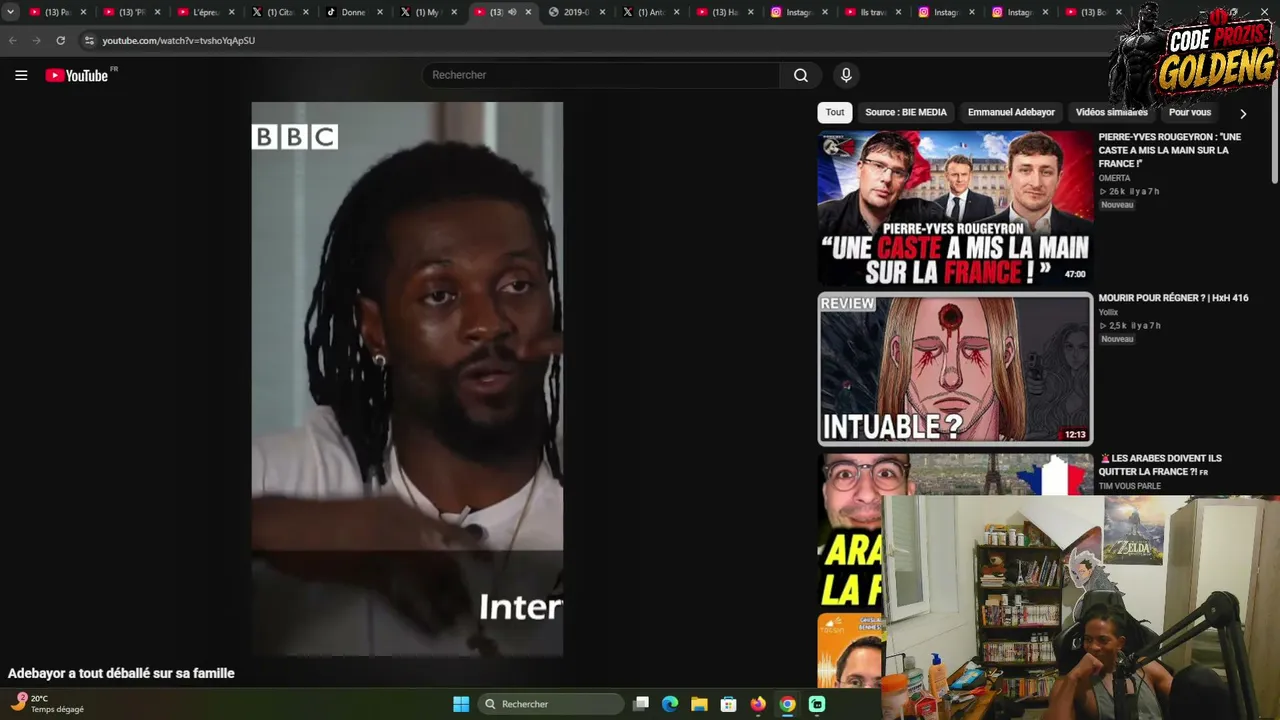1280x720 pixels.
Task: Close the TikTok 'Donne' tab
Action: coord(380,12)
